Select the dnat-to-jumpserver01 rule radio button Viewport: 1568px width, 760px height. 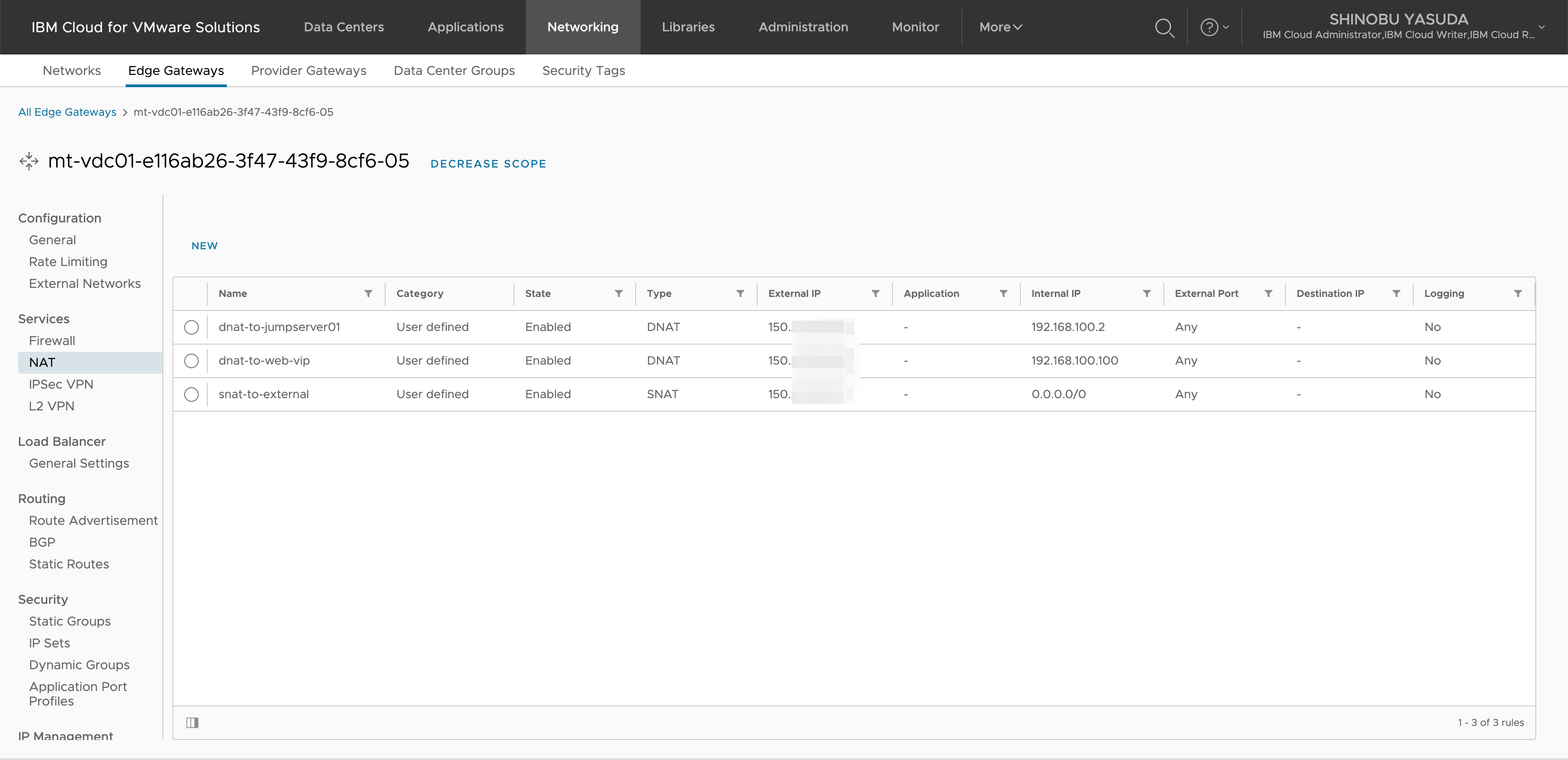pyautogui.click(x=191, y=327)
